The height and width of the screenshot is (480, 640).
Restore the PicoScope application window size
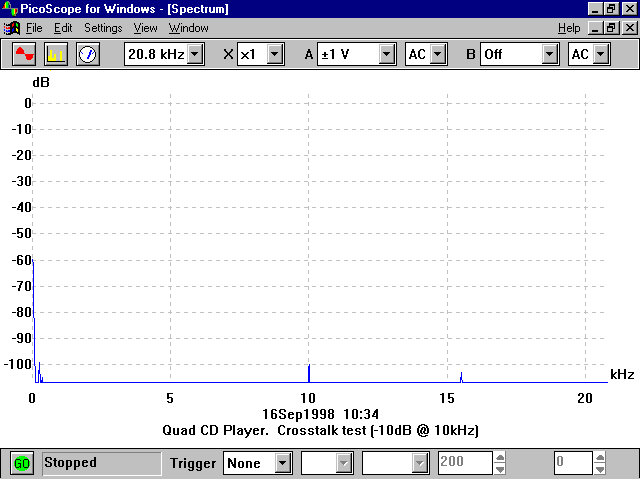611,9
